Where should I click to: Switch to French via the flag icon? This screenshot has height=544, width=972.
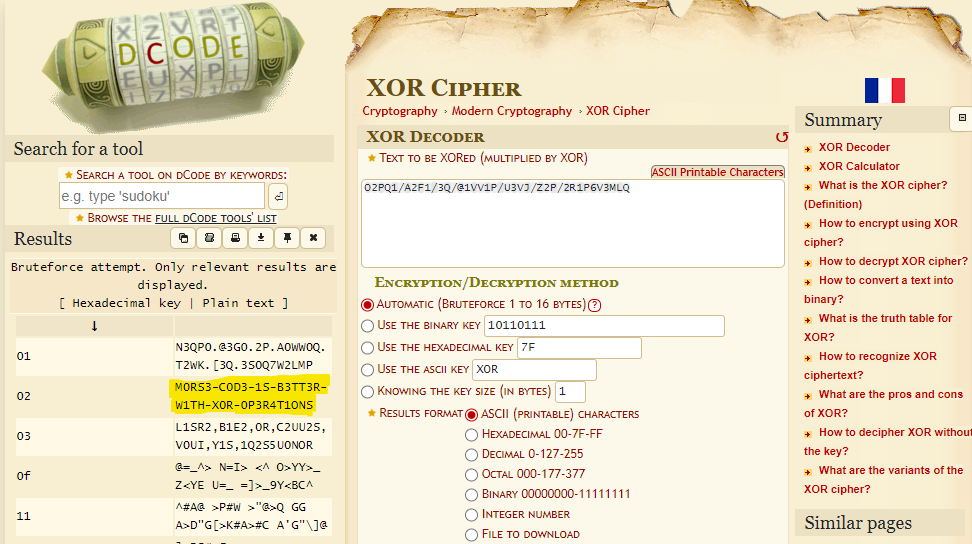click(x=884, y=91)
